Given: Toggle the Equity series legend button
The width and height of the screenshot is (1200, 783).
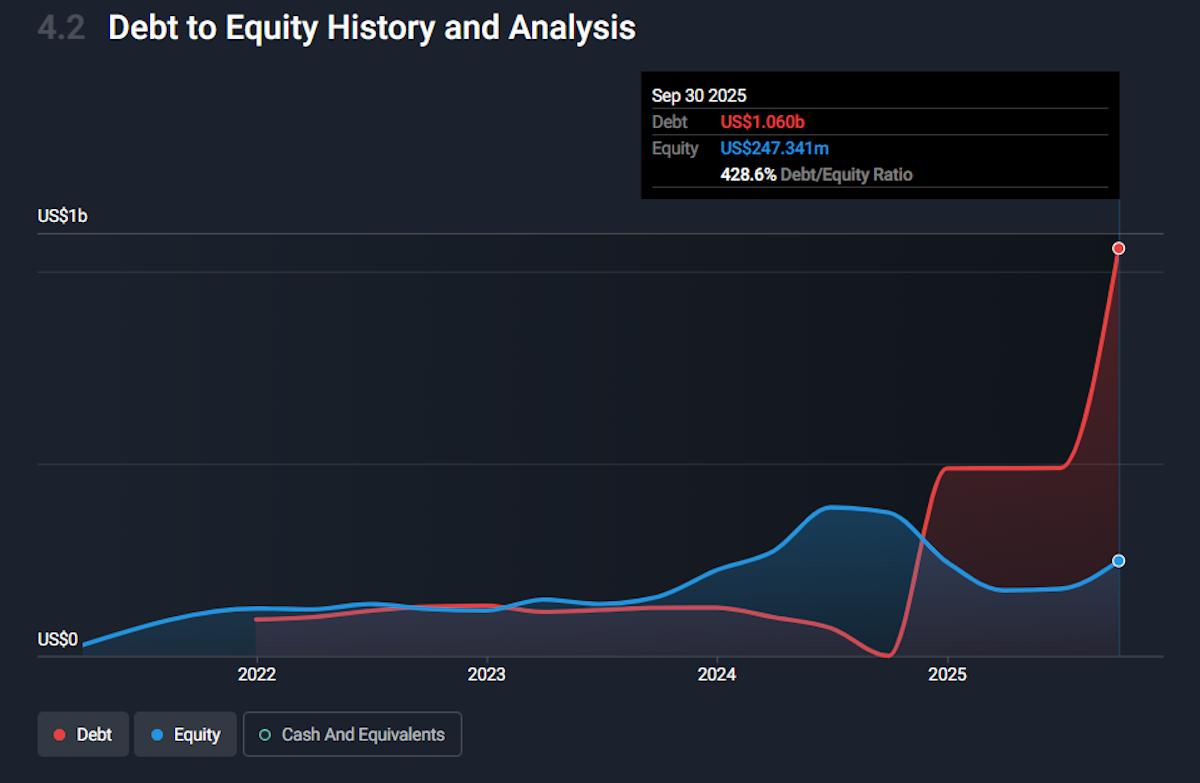Looking at the screenshot, I should click(x=185, y=735).
